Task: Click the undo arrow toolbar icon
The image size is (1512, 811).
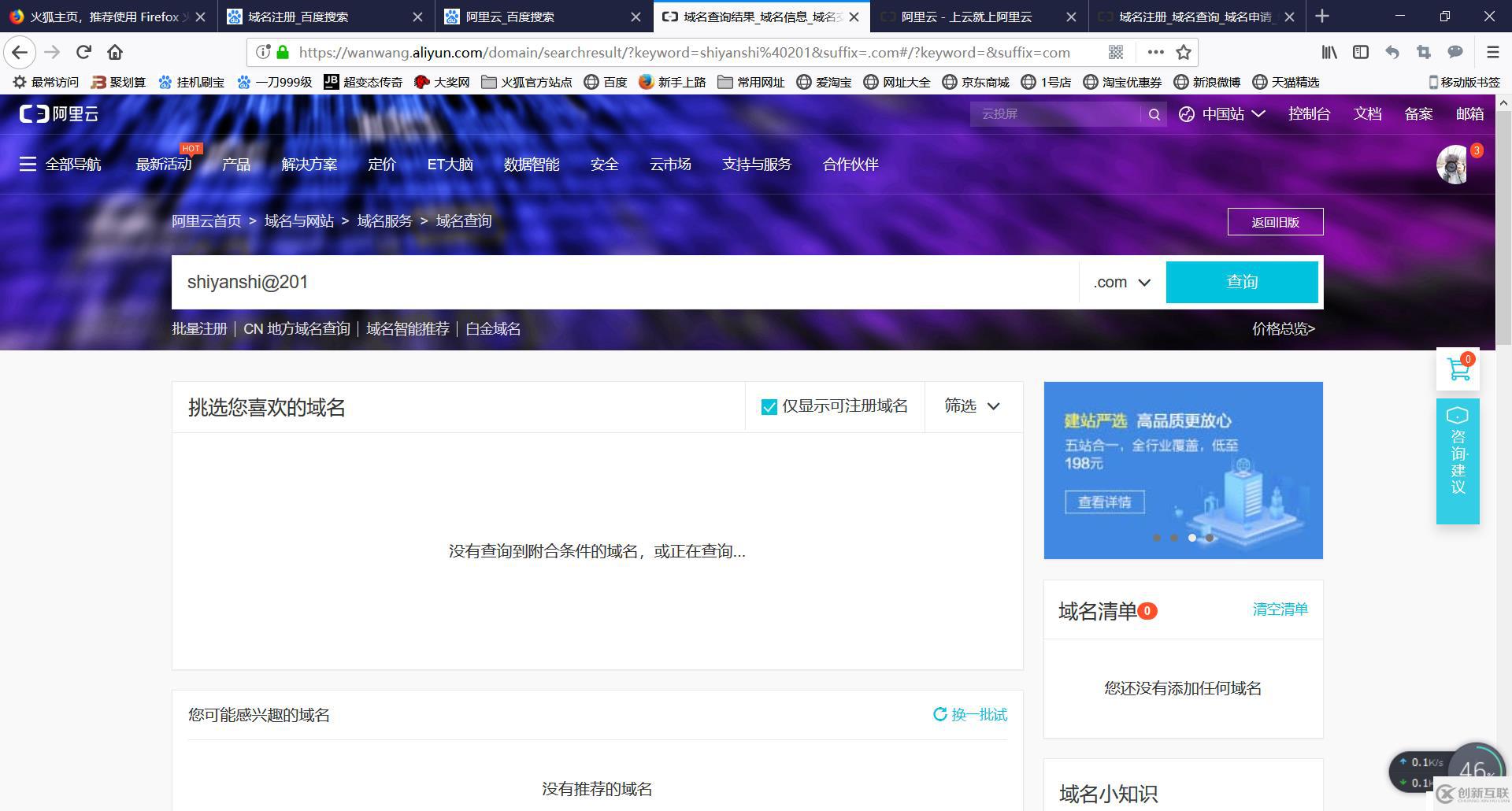Action: [1392, 52]
